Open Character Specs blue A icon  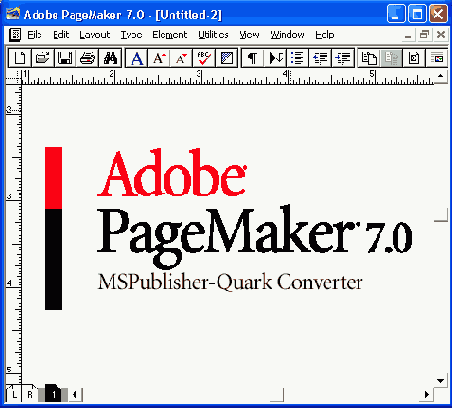point(137,58)
